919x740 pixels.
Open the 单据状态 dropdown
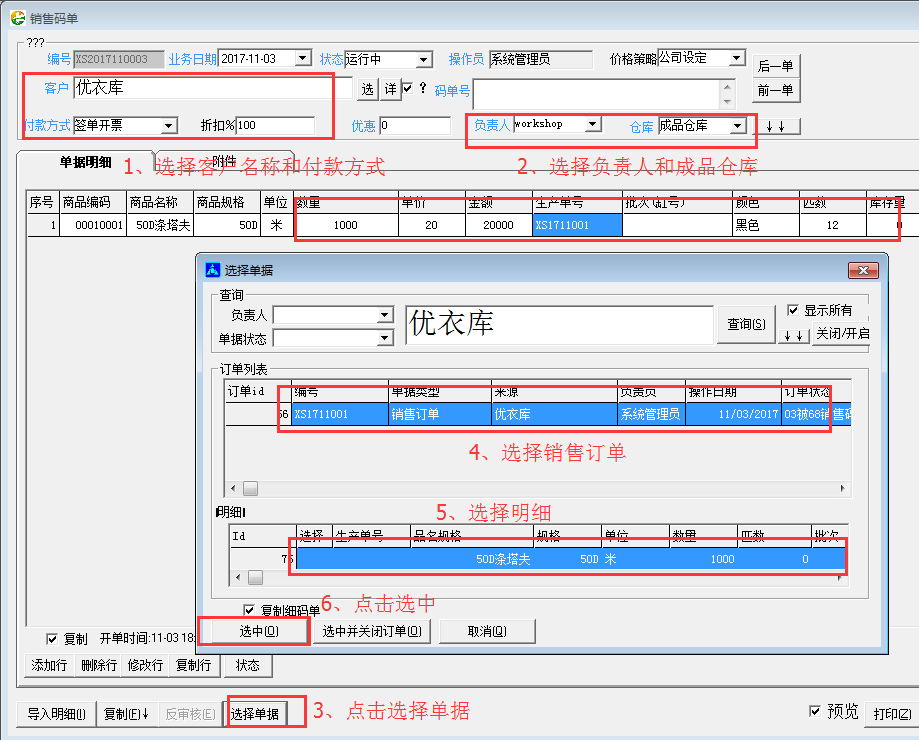point(384,338)
